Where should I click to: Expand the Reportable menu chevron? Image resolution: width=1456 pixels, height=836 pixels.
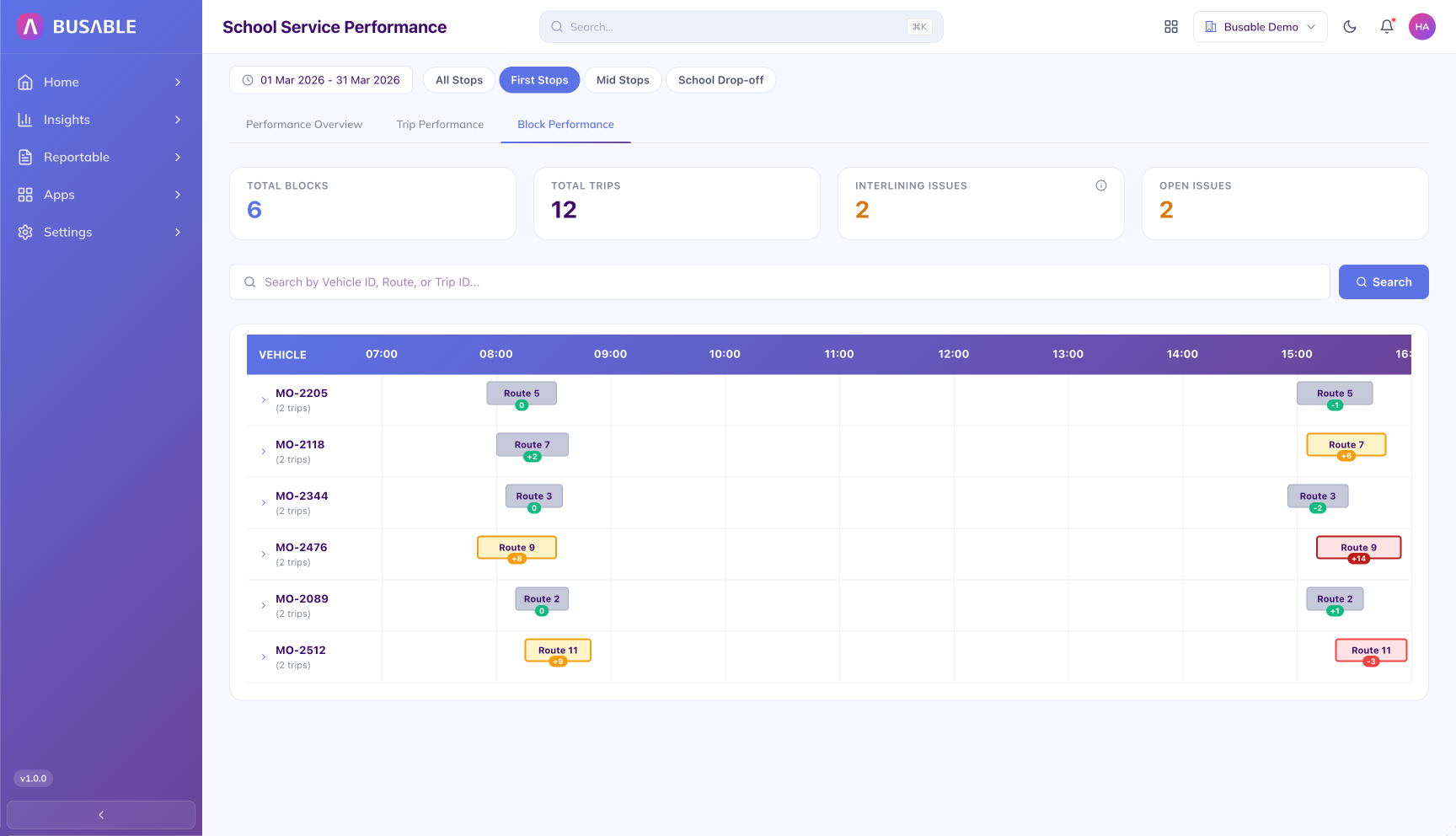[x=178, y=157]
